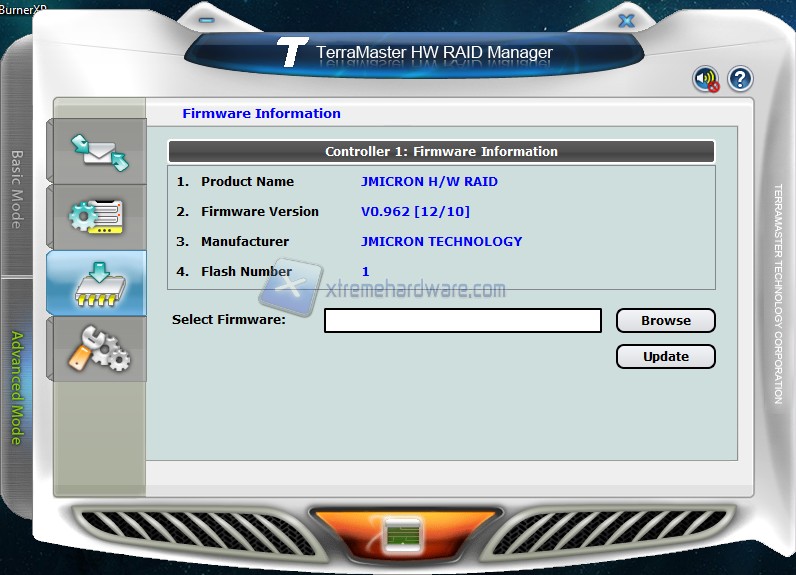Click the firmware information chip icon
Viewport: 796px width, 575px height.
click(97, 283)
